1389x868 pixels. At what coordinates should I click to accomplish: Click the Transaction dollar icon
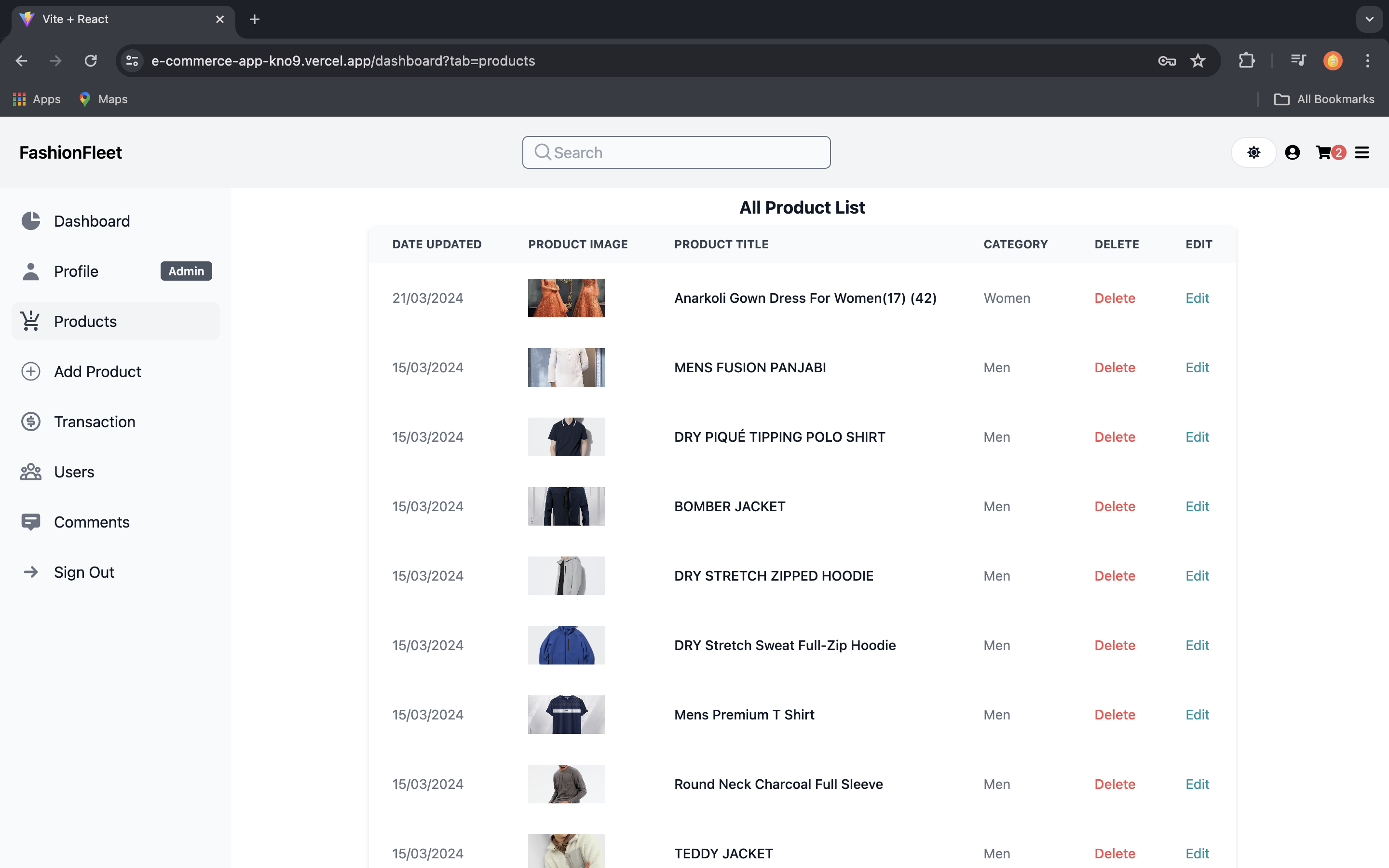[30, 421]
